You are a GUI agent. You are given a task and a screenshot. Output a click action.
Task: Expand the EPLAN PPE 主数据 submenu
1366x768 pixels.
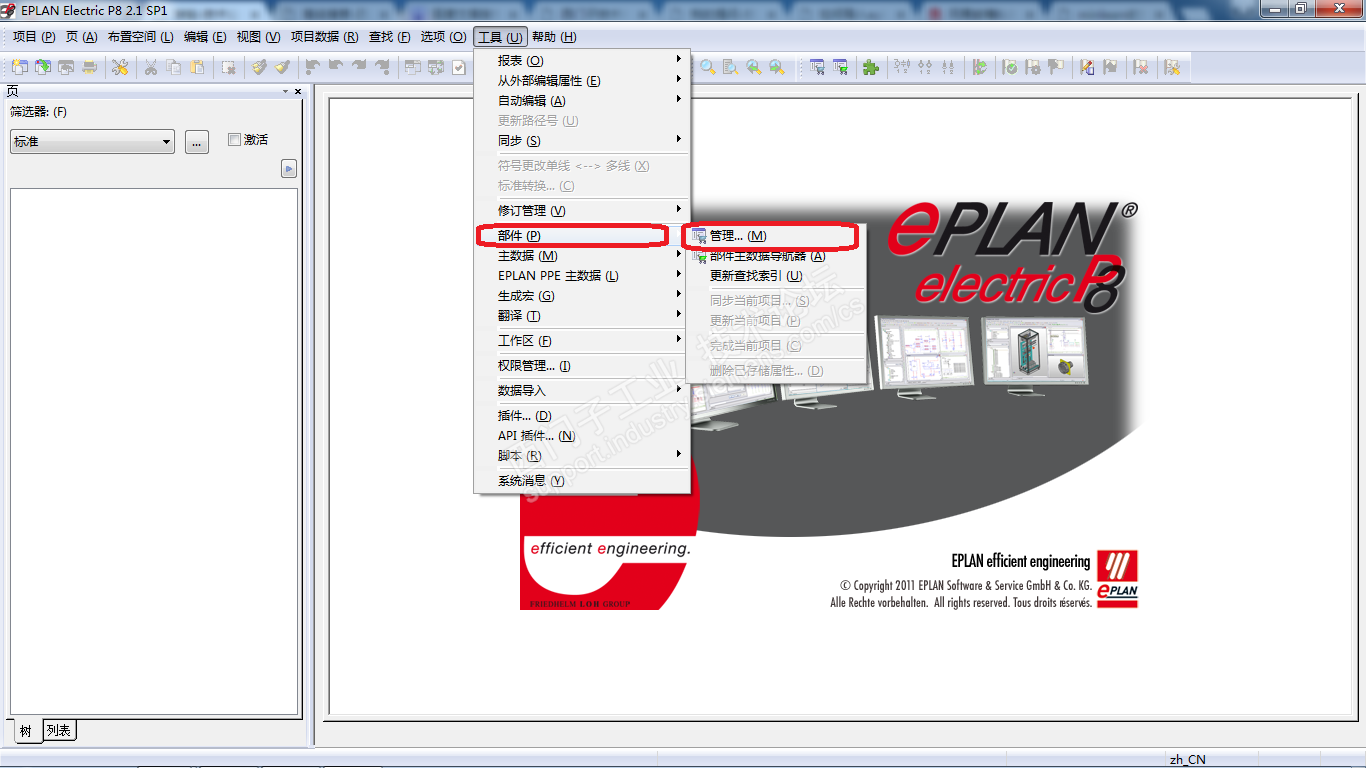click(x=582, y=276)
